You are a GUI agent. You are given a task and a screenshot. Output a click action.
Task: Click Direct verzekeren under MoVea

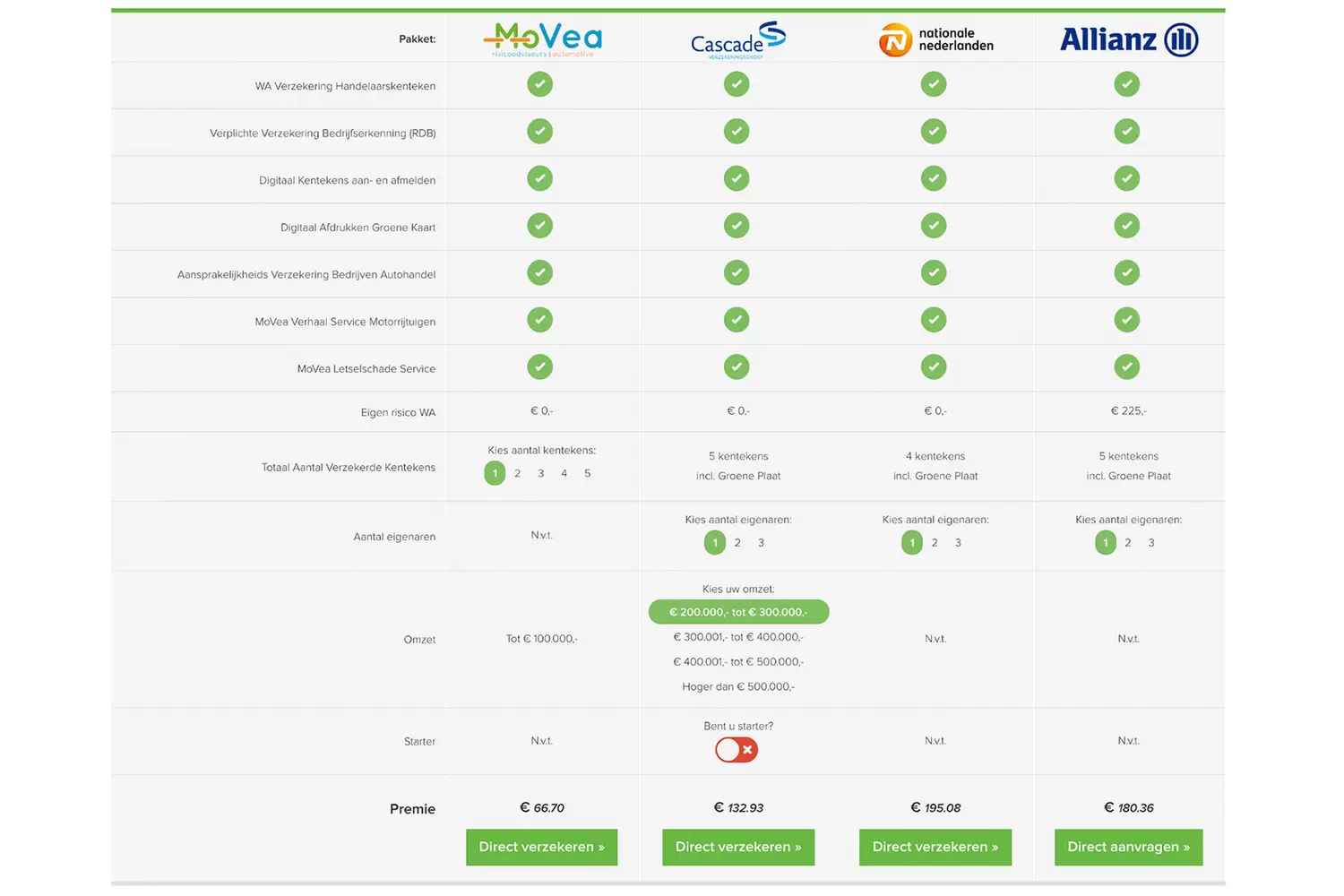pos(541,847)
